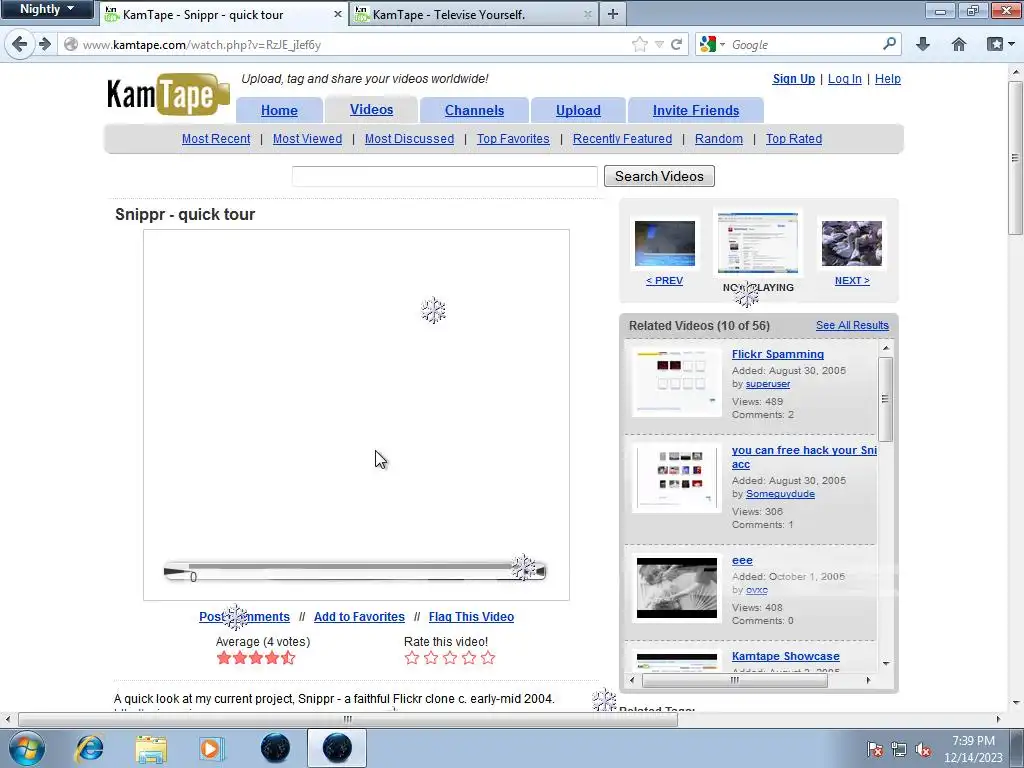The height and width of the screenshot is (768, 1024).
Task: Click the clock in system tray
Action: pyautogui.click(x=973, y=749)
